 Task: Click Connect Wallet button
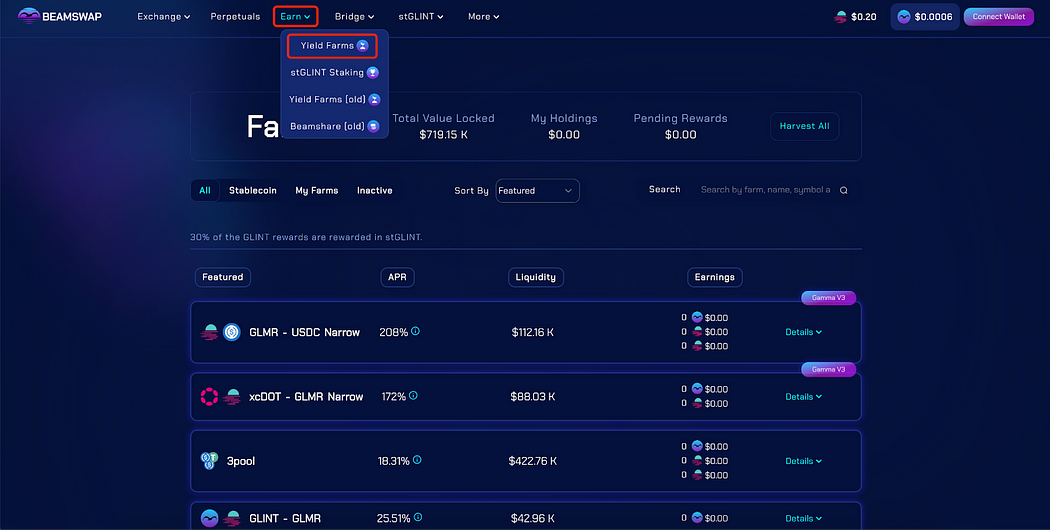coord(998,17)
